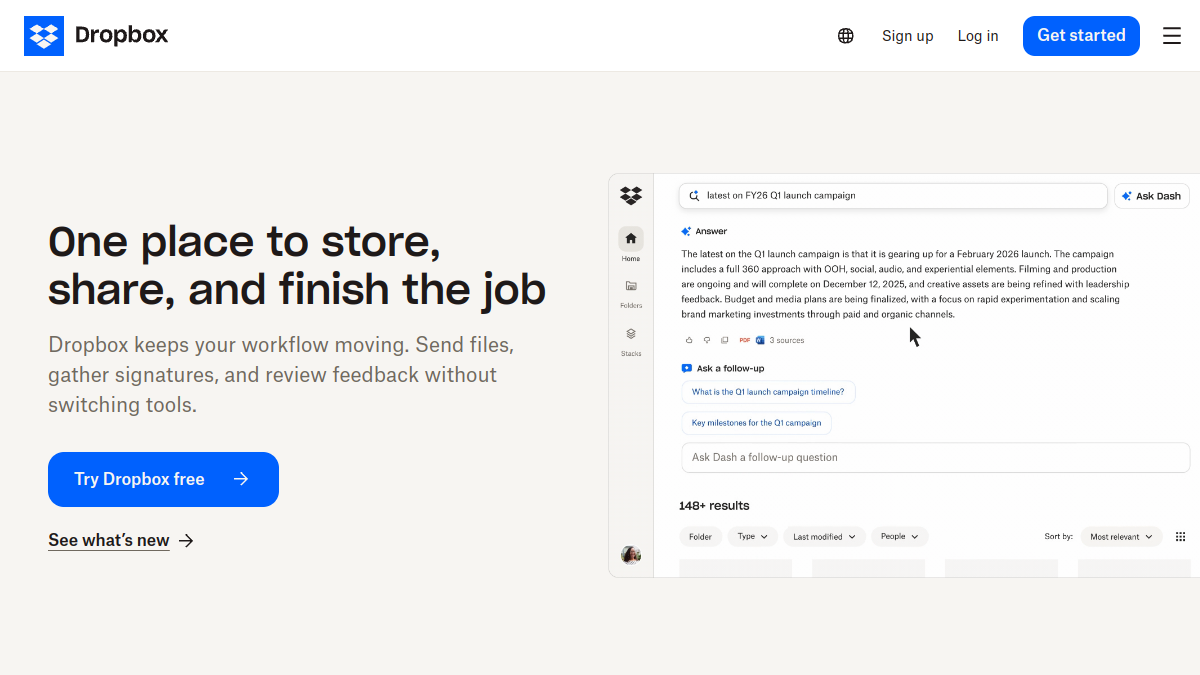Viewport: 1200px width, 675px height.
Task: Open the language selector globe icon
Action: (x=846, y=36)
